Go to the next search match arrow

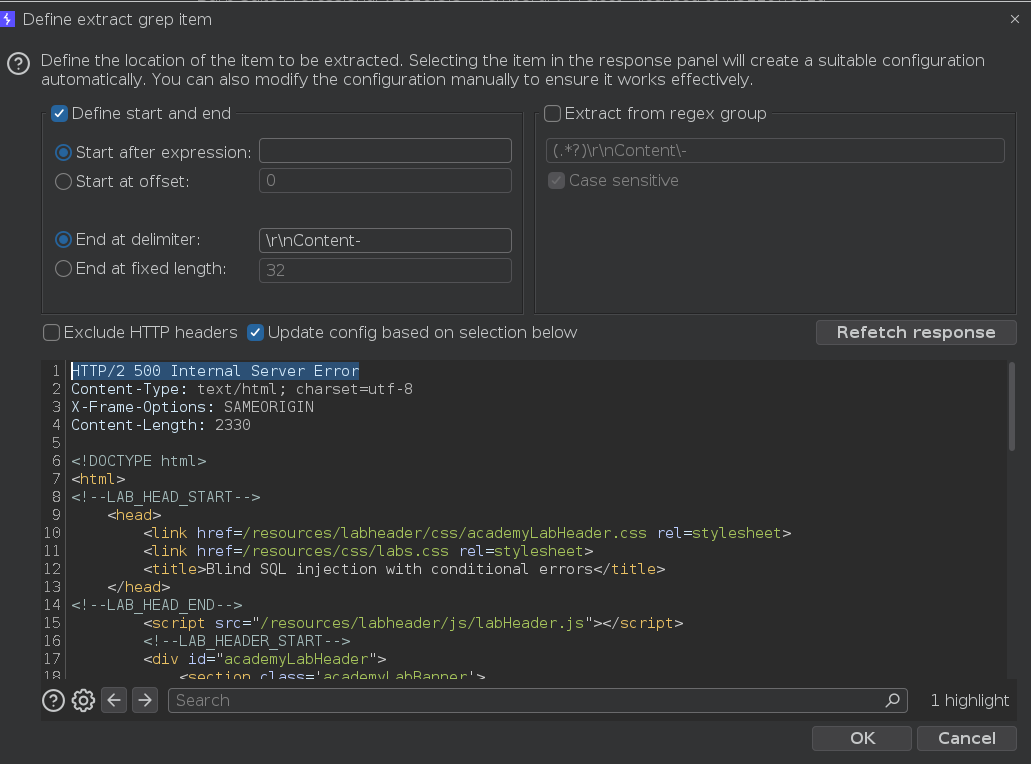145,700
